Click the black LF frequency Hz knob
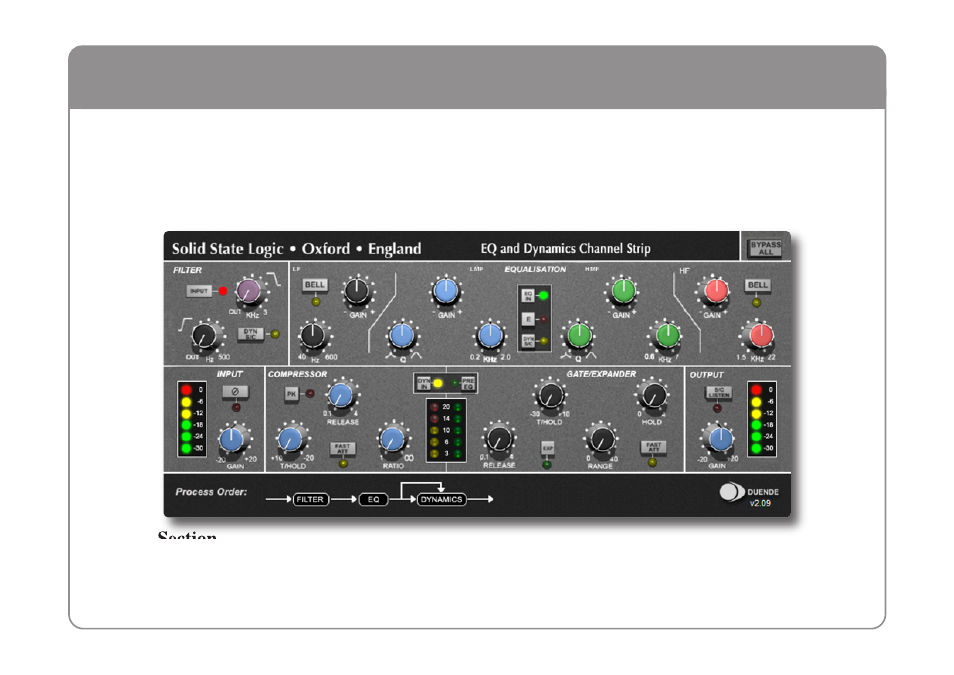 point(313,336)
